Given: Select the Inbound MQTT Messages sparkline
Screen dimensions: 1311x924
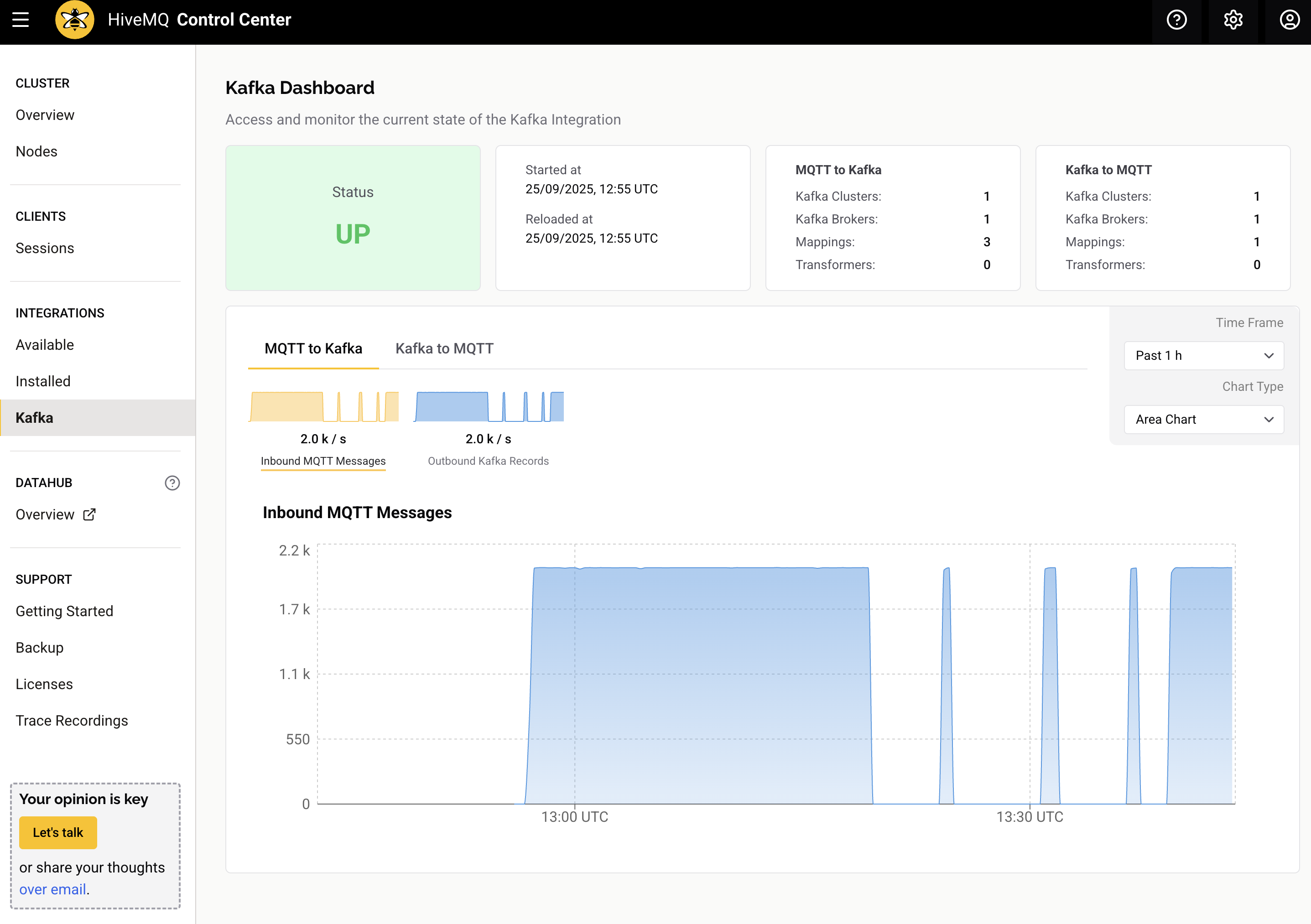Looking at the screenshot, I should [323, 407].
